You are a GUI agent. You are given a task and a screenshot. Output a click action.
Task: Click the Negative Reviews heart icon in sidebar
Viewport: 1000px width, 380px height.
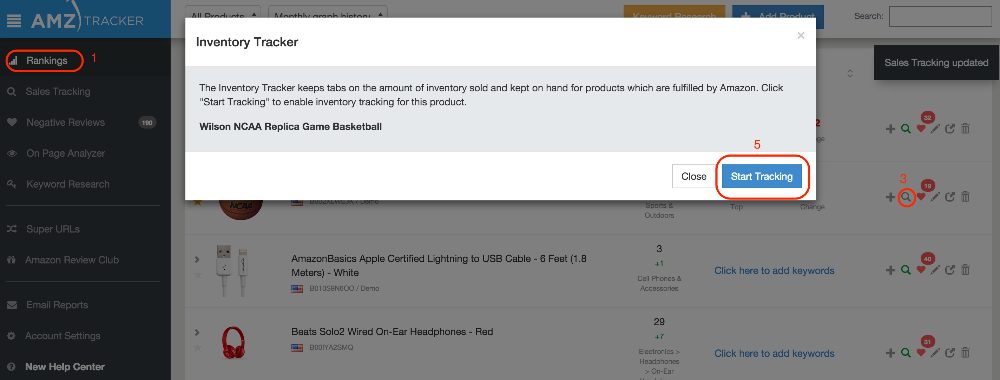[x=11, y=122]
